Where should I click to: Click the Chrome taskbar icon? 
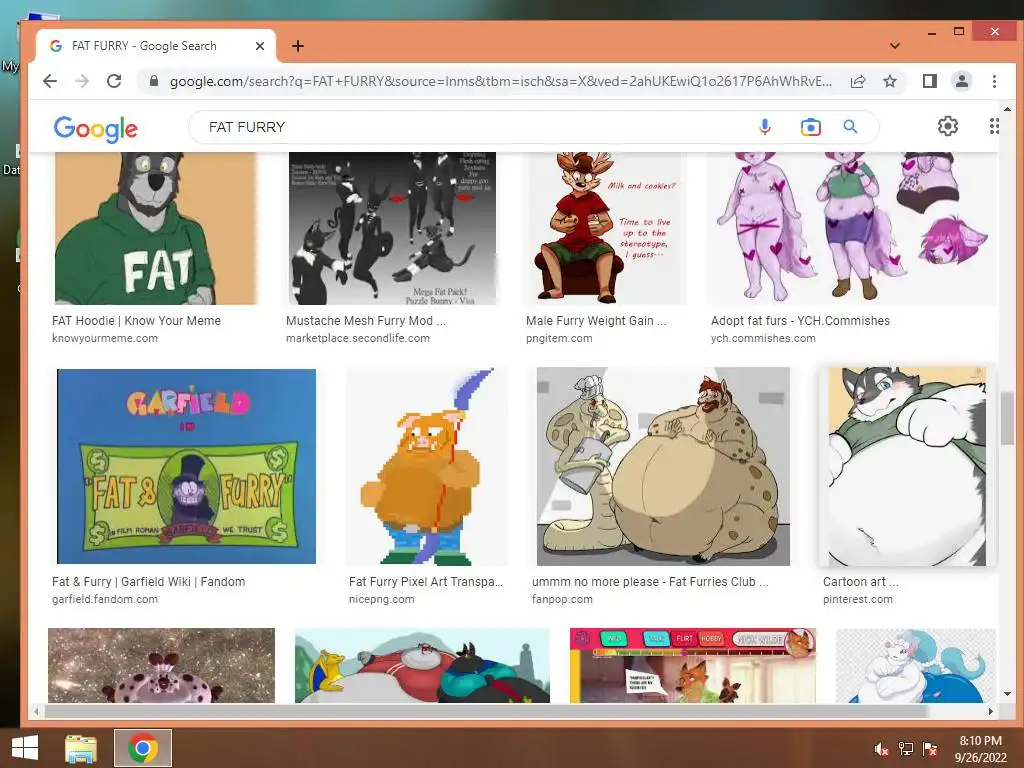coord(142,748)
